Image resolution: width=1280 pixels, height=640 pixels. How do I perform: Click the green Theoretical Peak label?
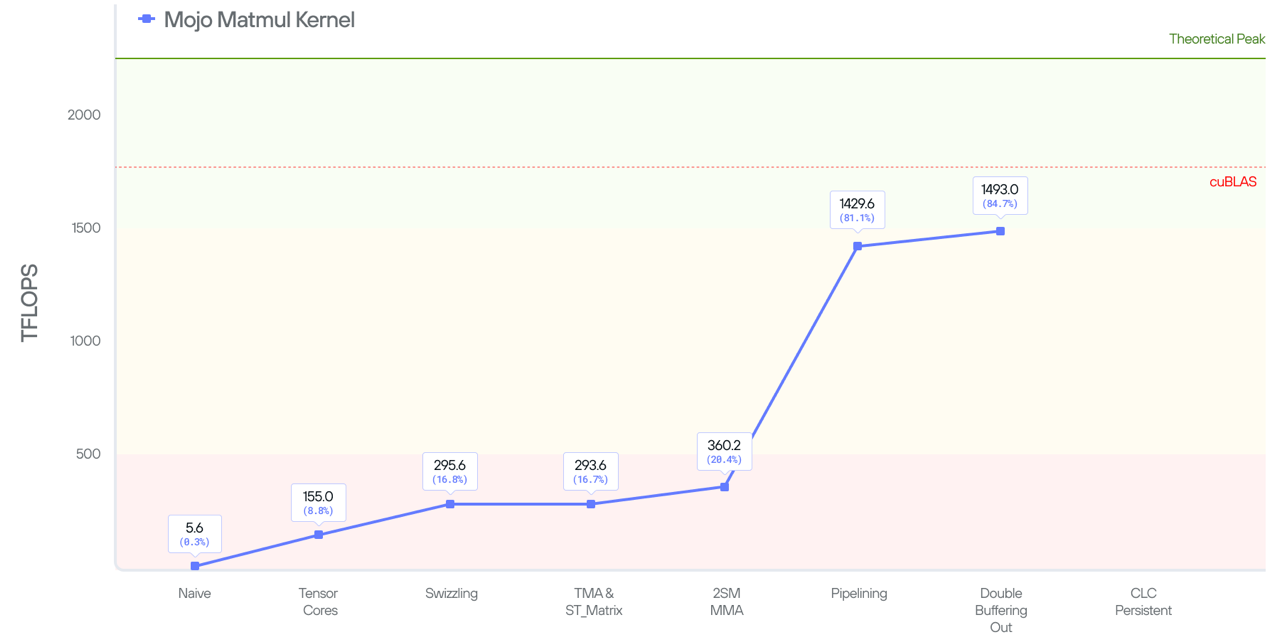[1217, 39]
